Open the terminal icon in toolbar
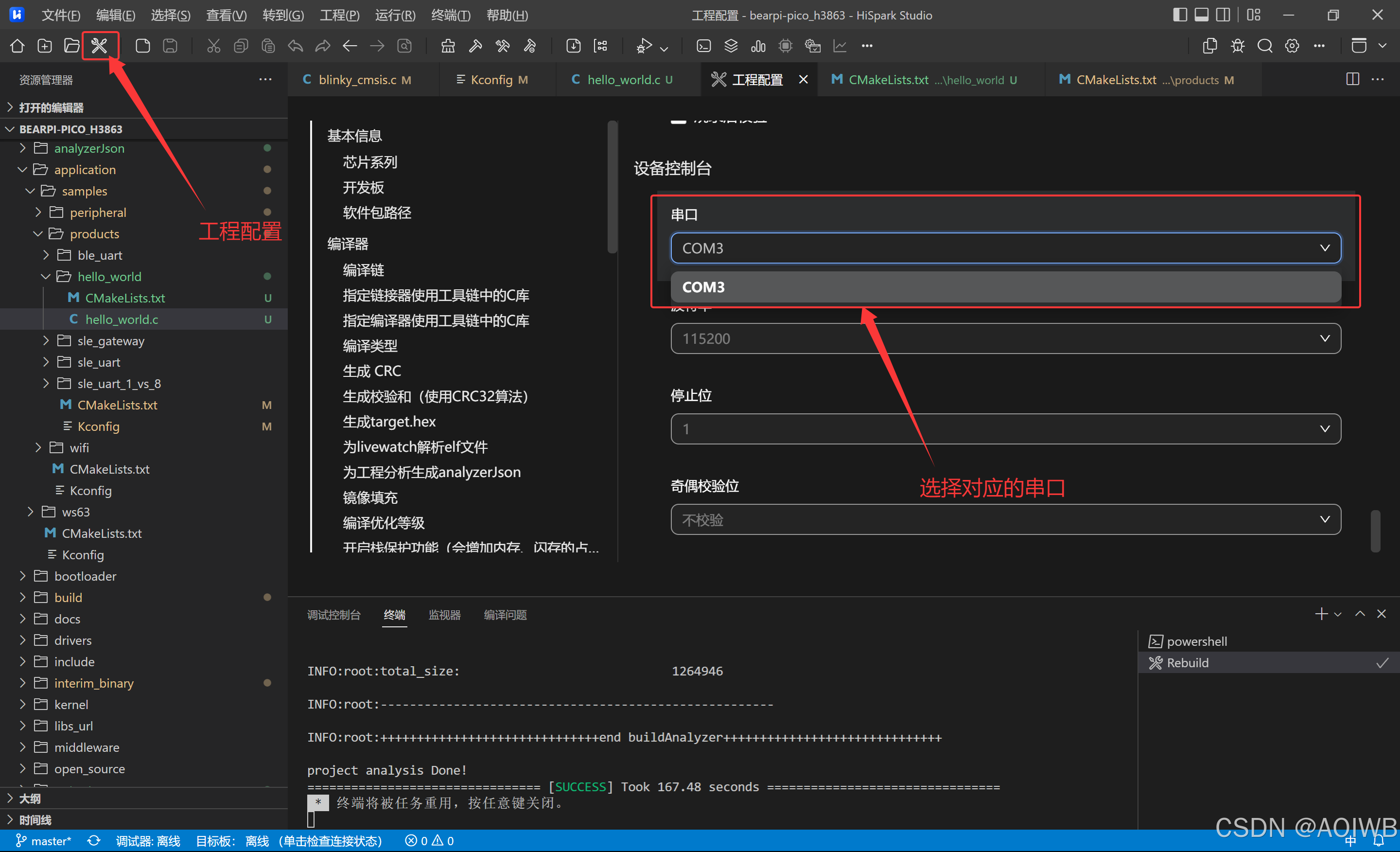The width and height of the screenshot is (1400, 852). point(703,46)
